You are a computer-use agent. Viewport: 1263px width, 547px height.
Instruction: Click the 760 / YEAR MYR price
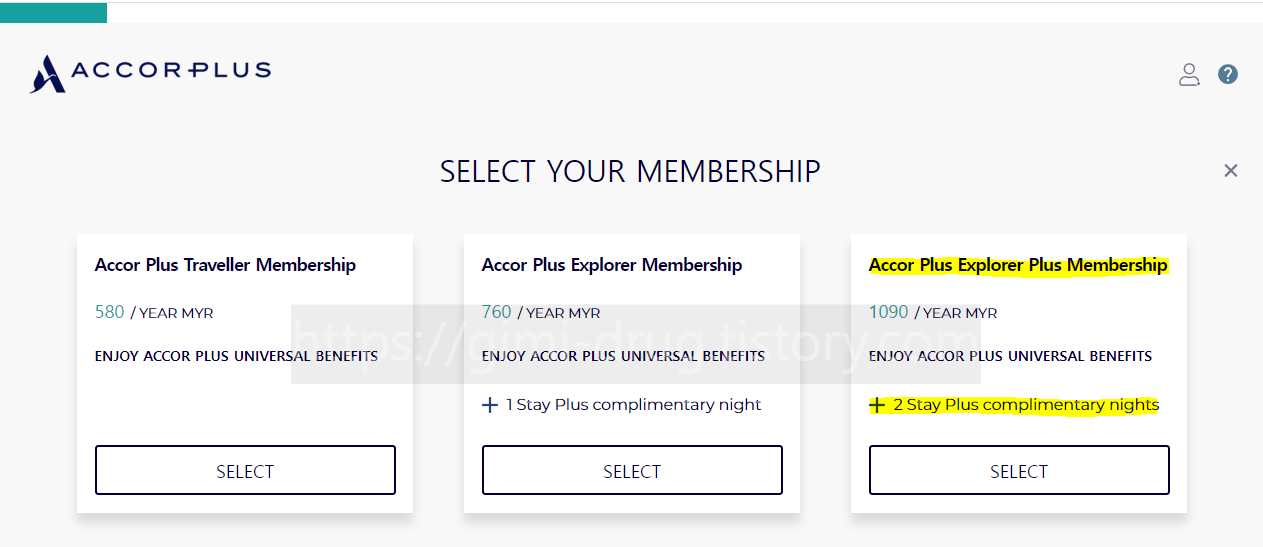[x=541, y=312]
